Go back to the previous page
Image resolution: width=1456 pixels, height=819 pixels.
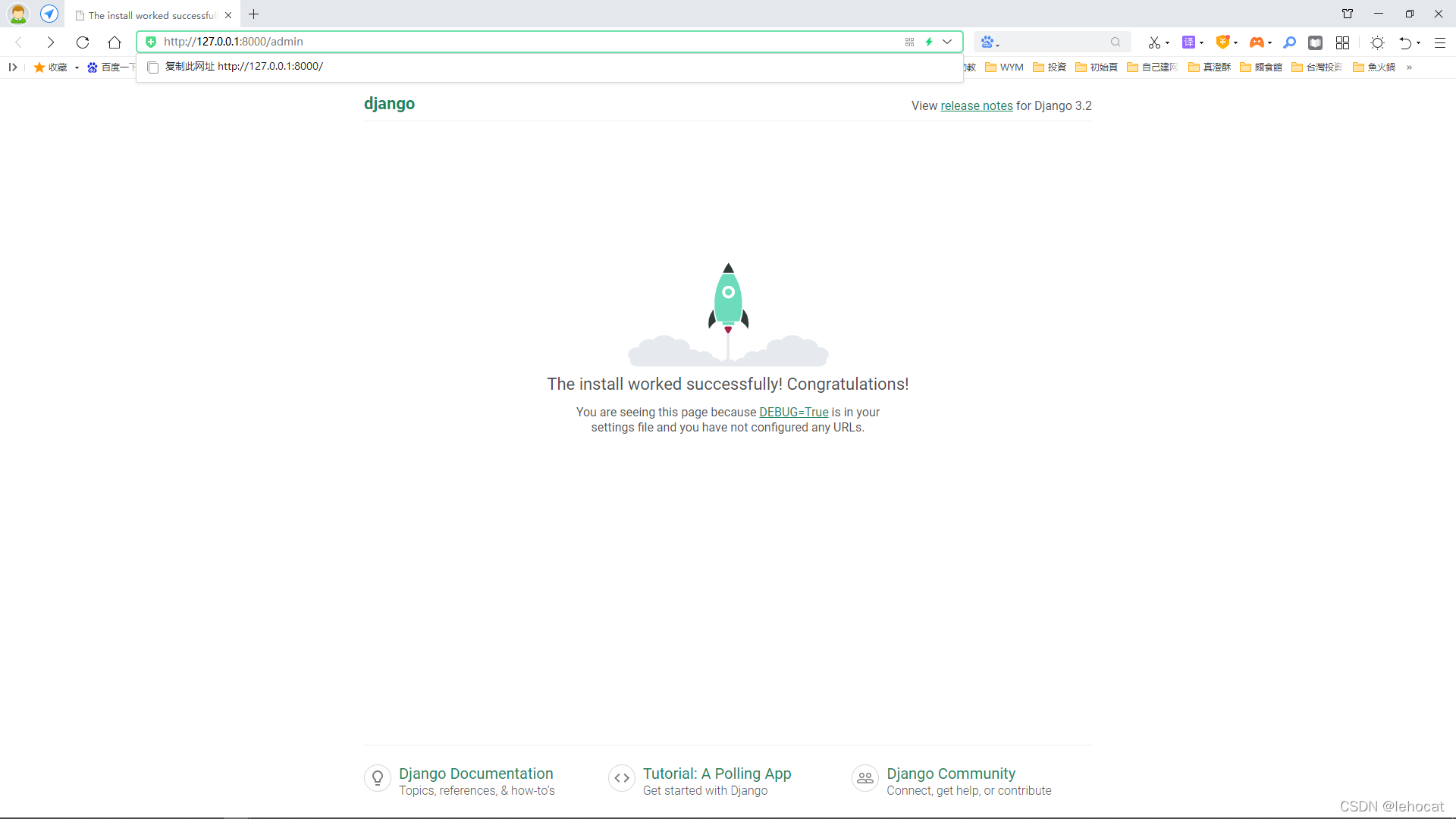point(20,42)
